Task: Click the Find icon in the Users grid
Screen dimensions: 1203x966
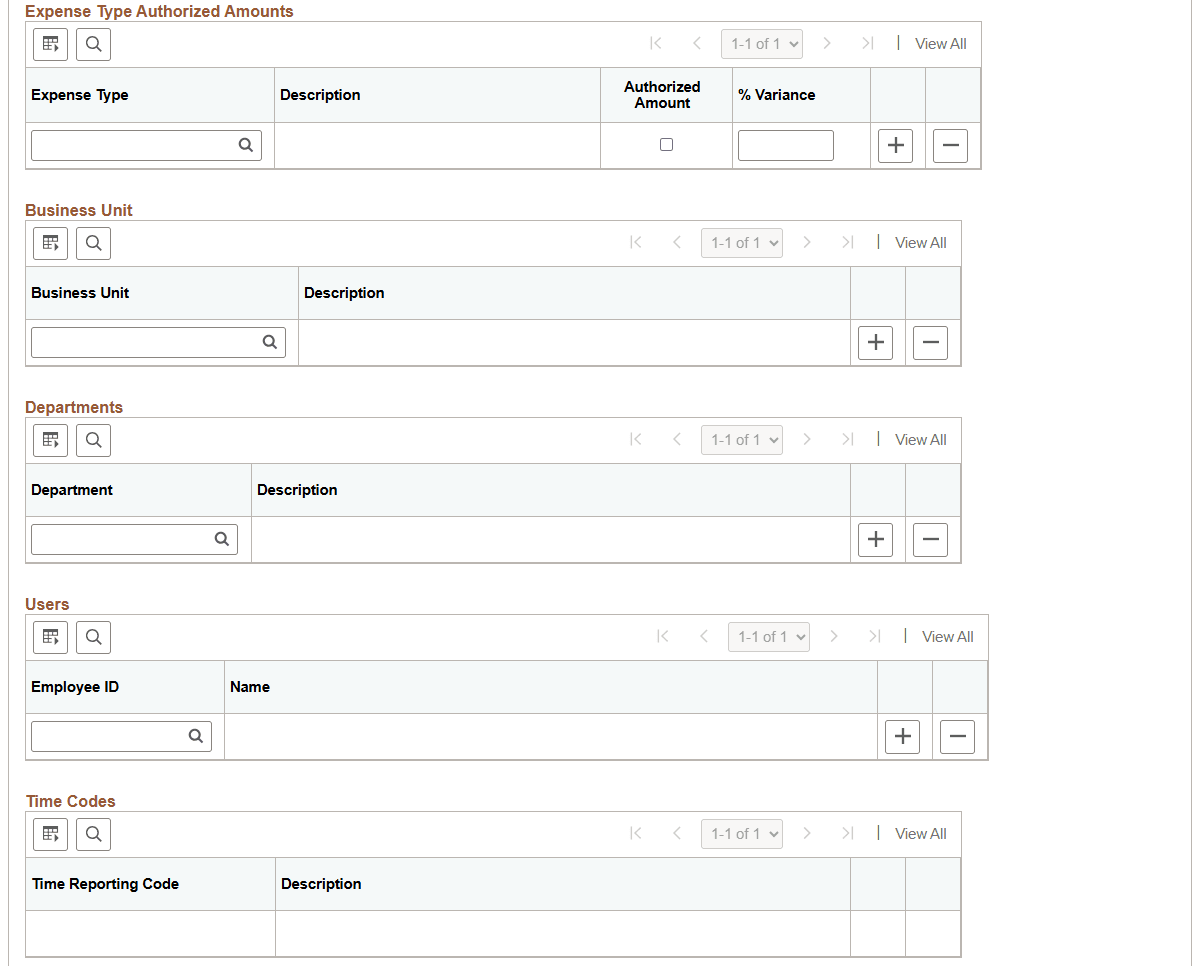Action: click(x=93, y=637)
